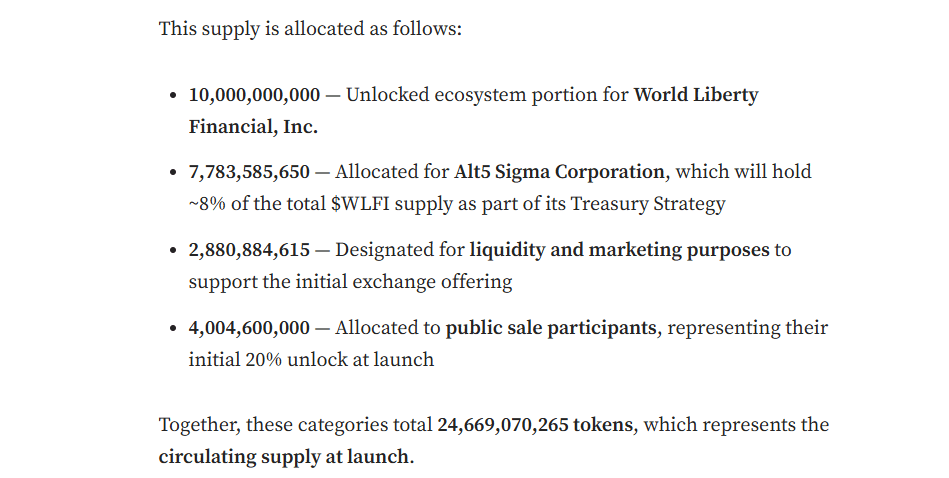Click 'initial 20% unlock at launch' text

coord(311,360)
